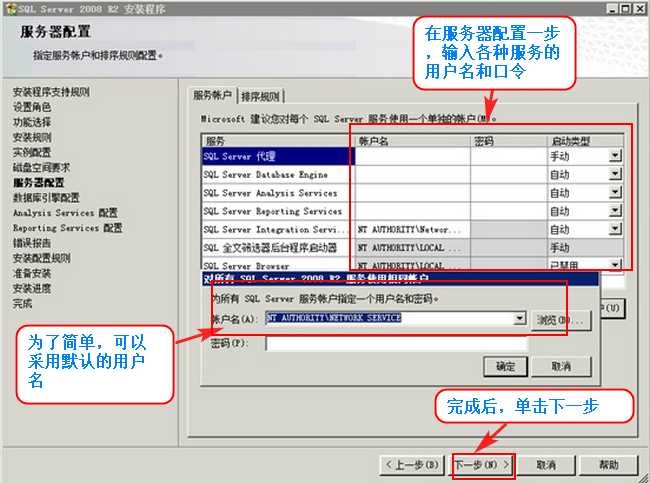Open startup type dropdown for SQL Server Browser
Viewport: 650px width, 483px height.
(616, 265)
